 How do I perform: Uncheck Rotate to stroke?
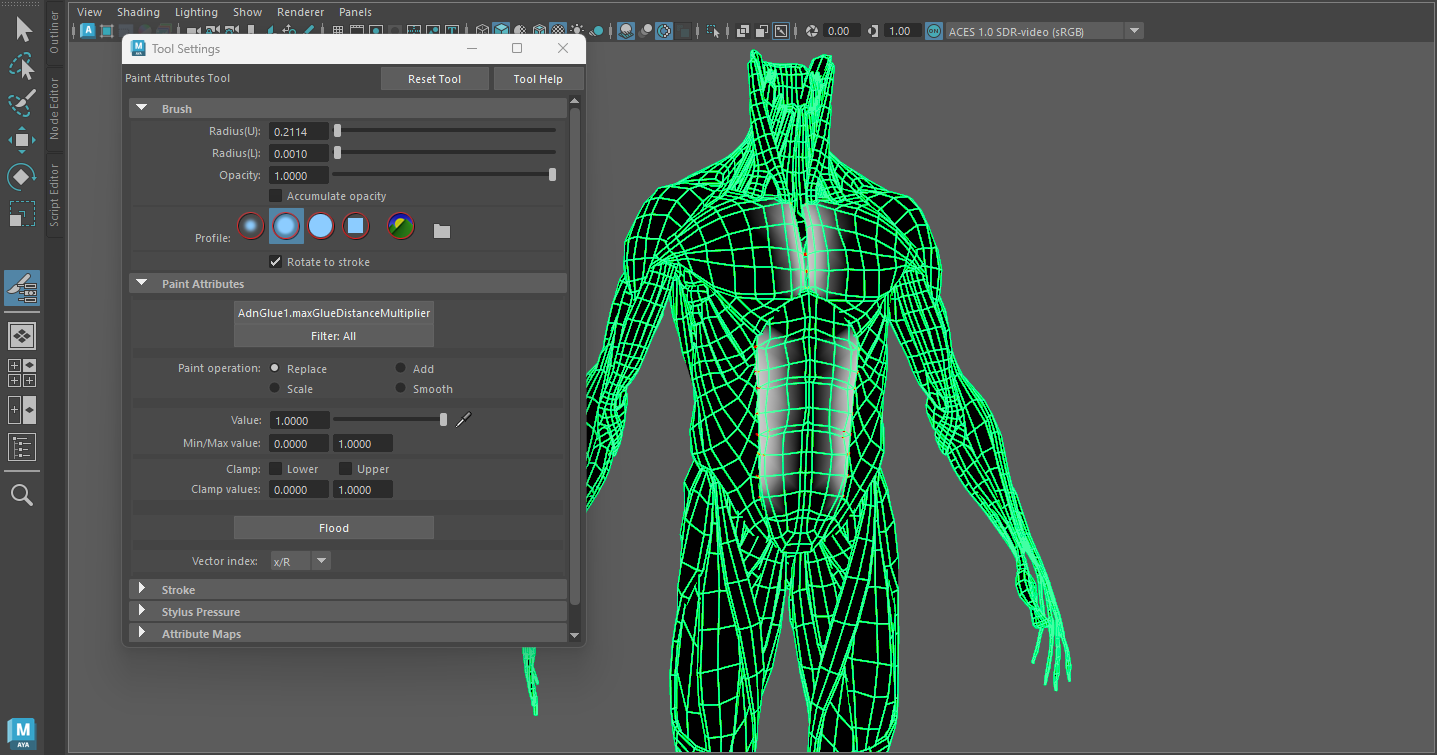[x=276, y=262]
